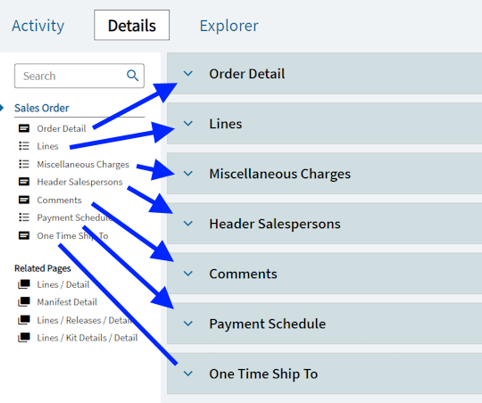
Task: Collapse the Miscellaneous Charges section chevron
Action: click(x=188, y=173)
